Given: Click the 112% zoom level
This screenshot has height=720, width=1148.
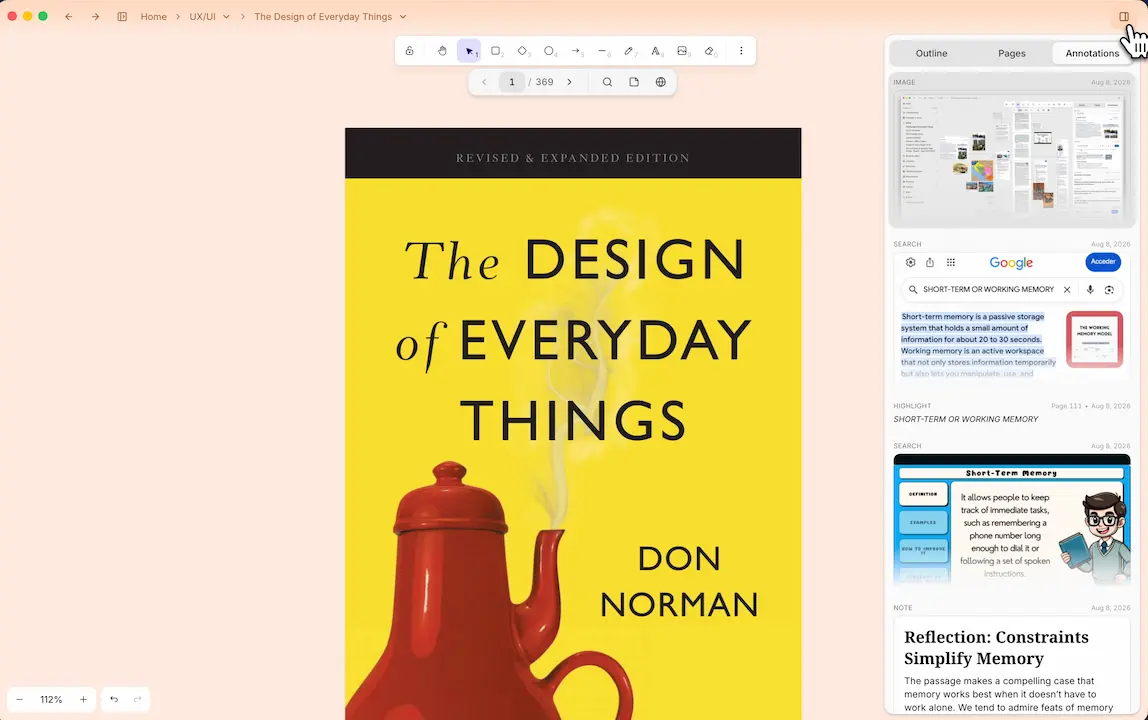Looking at the screenshot, I should (x=51, y=699).
